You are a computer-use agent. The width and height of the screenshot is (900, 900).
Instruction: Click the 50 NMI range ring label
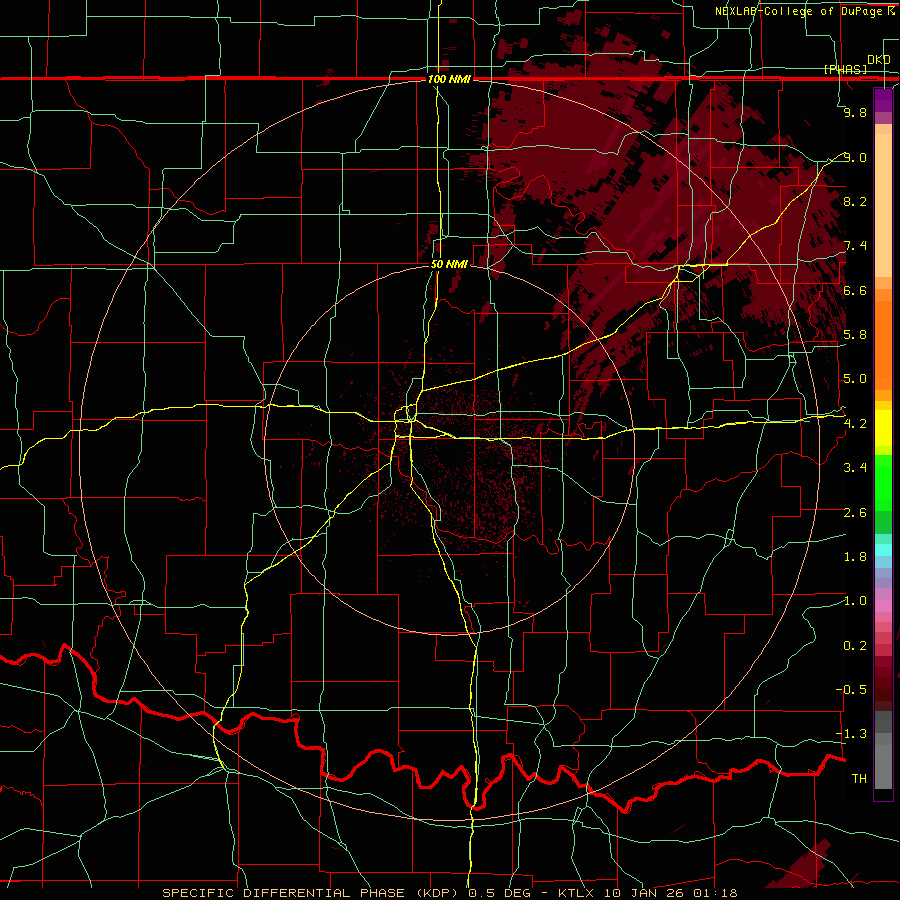pyautogui.click(x=449, y=264)
